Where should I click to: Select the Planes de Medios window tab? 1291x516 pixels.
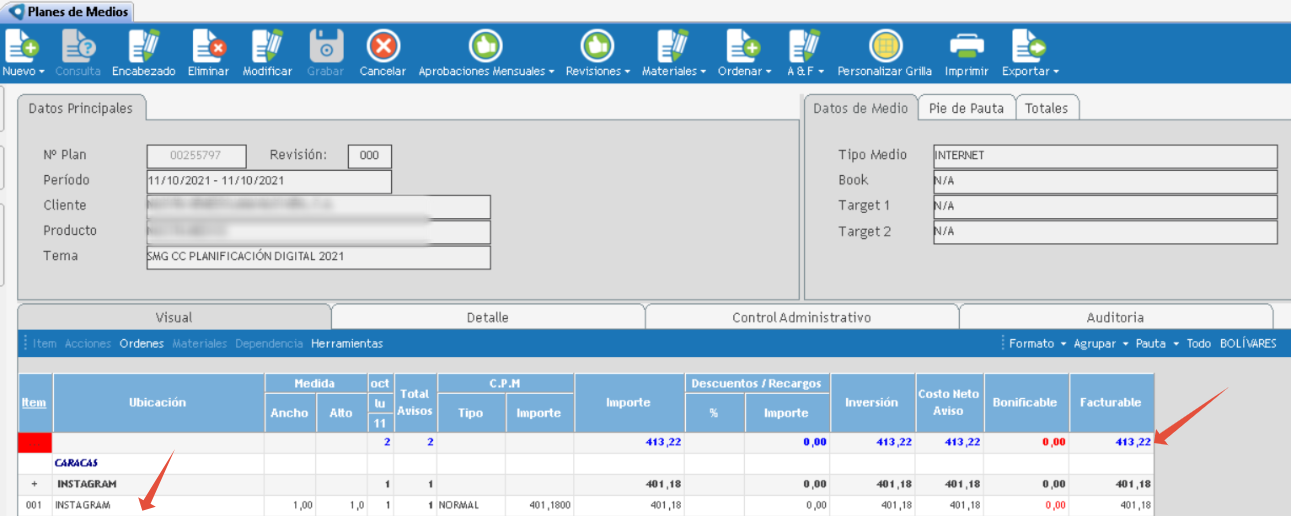click(x=68, y=11)
